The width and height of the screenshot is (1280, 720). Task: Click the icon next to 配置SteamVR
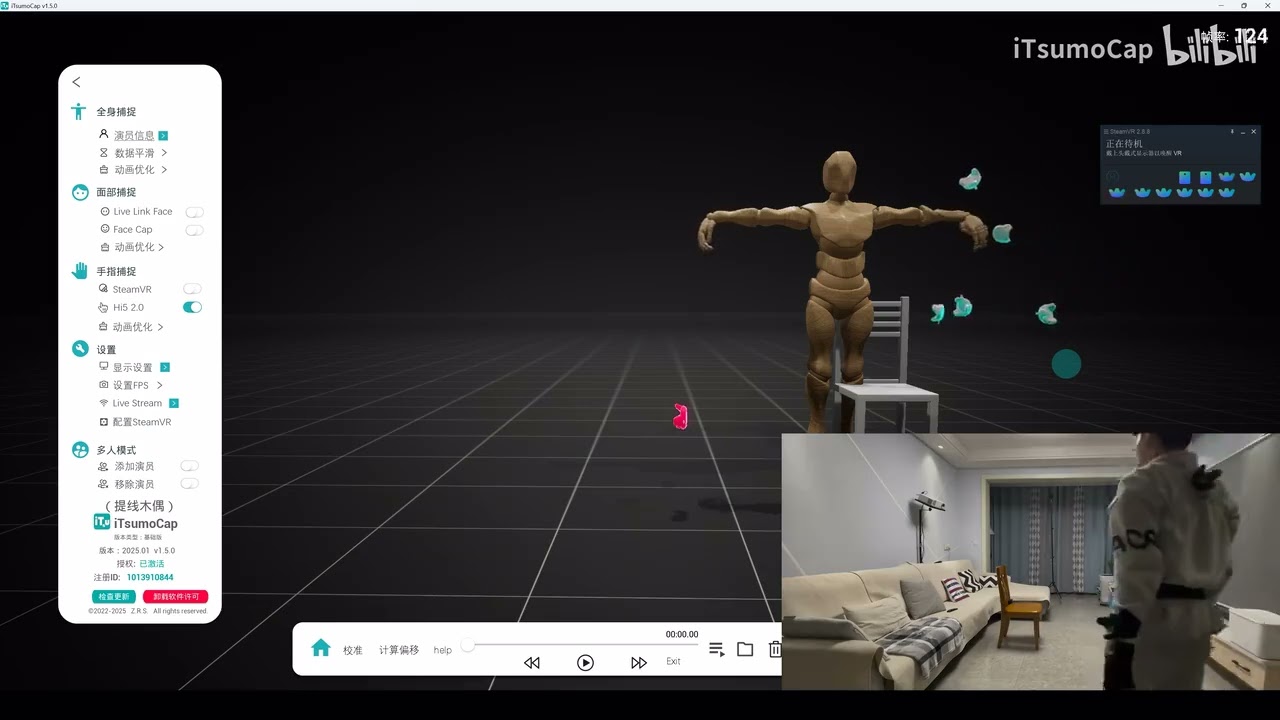103,422
